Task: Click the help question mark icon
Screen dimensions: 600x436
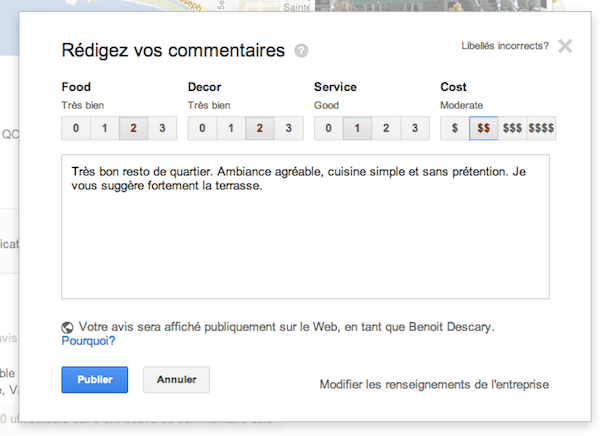Action: click(301, 51)
